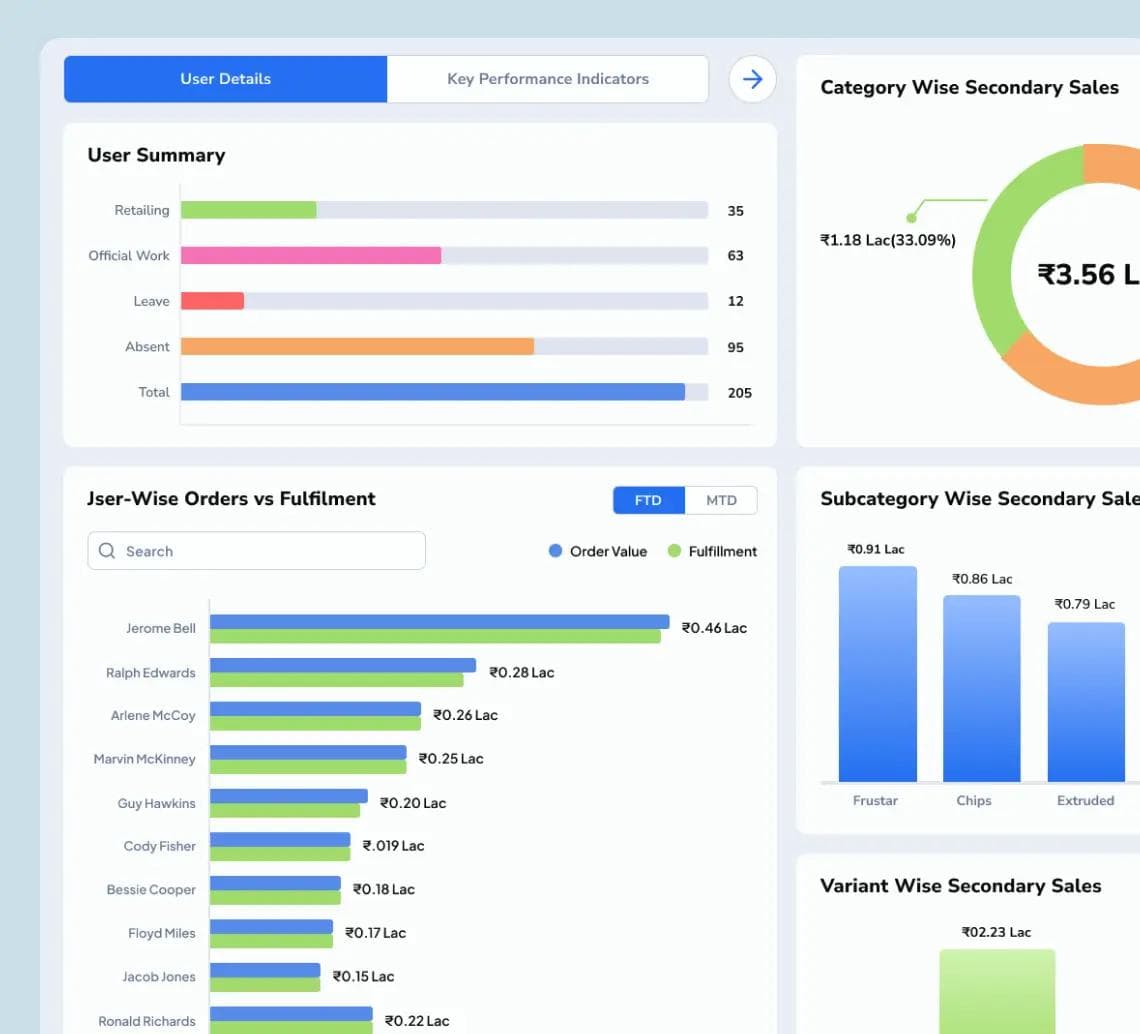Click the ₹0.17 Lac value
The width and height of the screenshot is (1140, 1034).
(x=375, y=933)
